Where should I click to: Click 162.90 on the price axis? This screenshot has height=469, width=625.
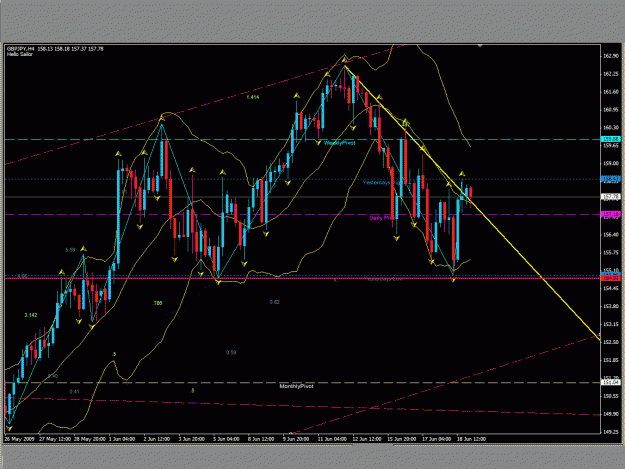[611, 56]
